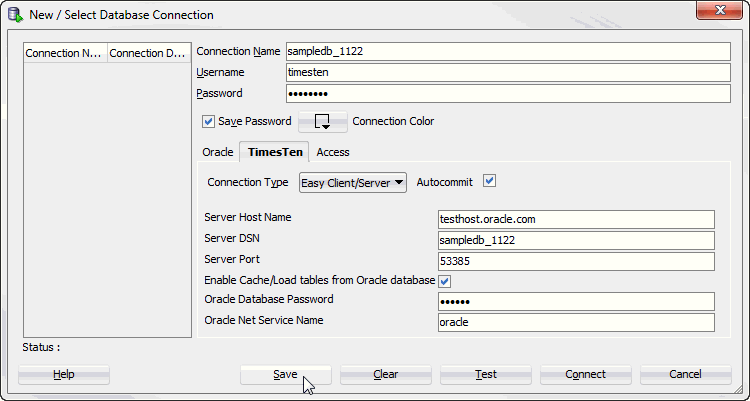Cancel the dialog with the Cancel button
Viewport: 750px width, 401px height.
(685, 374)
